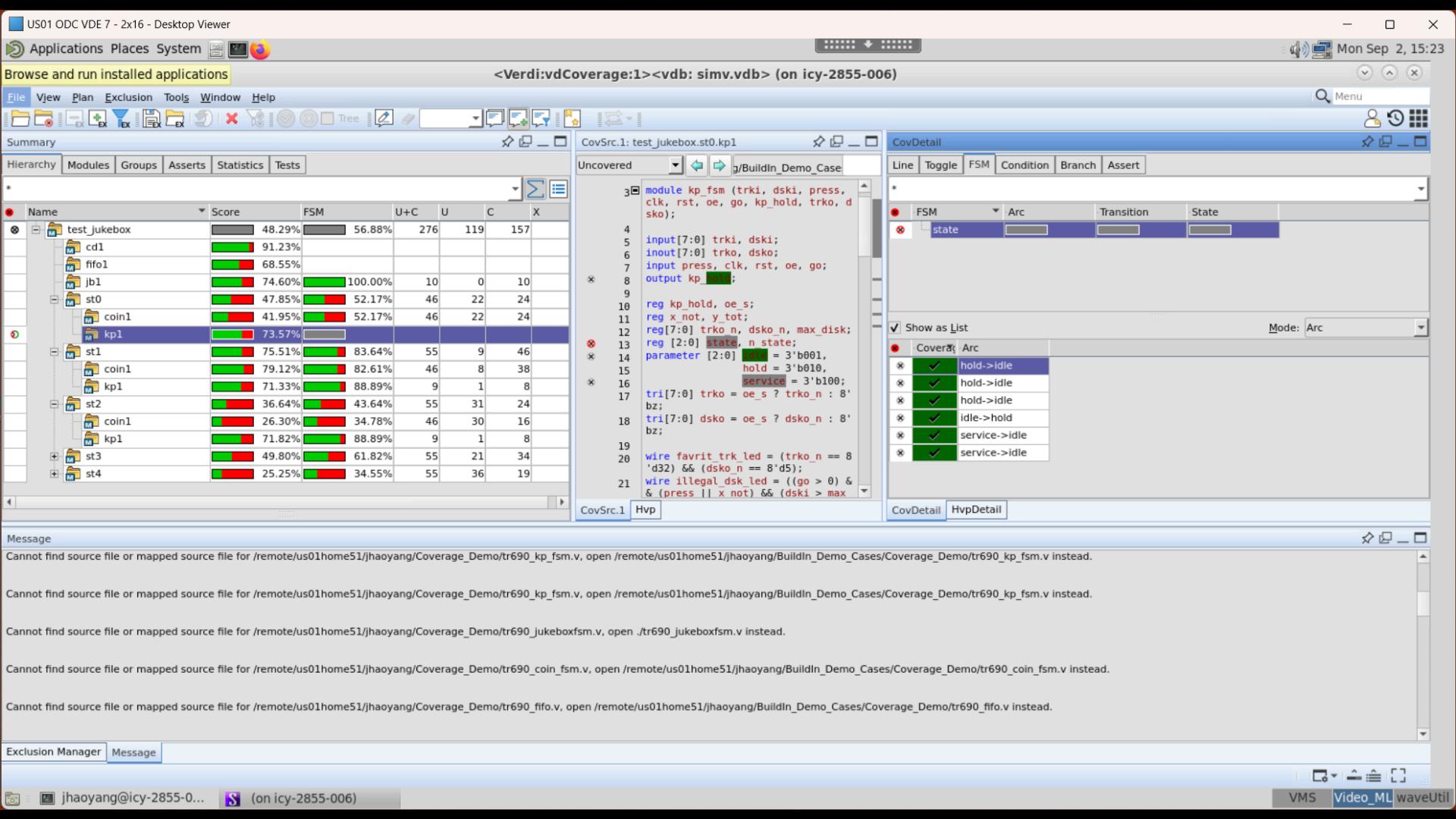Toggle the Show as List checkbox

click(895, 328)
